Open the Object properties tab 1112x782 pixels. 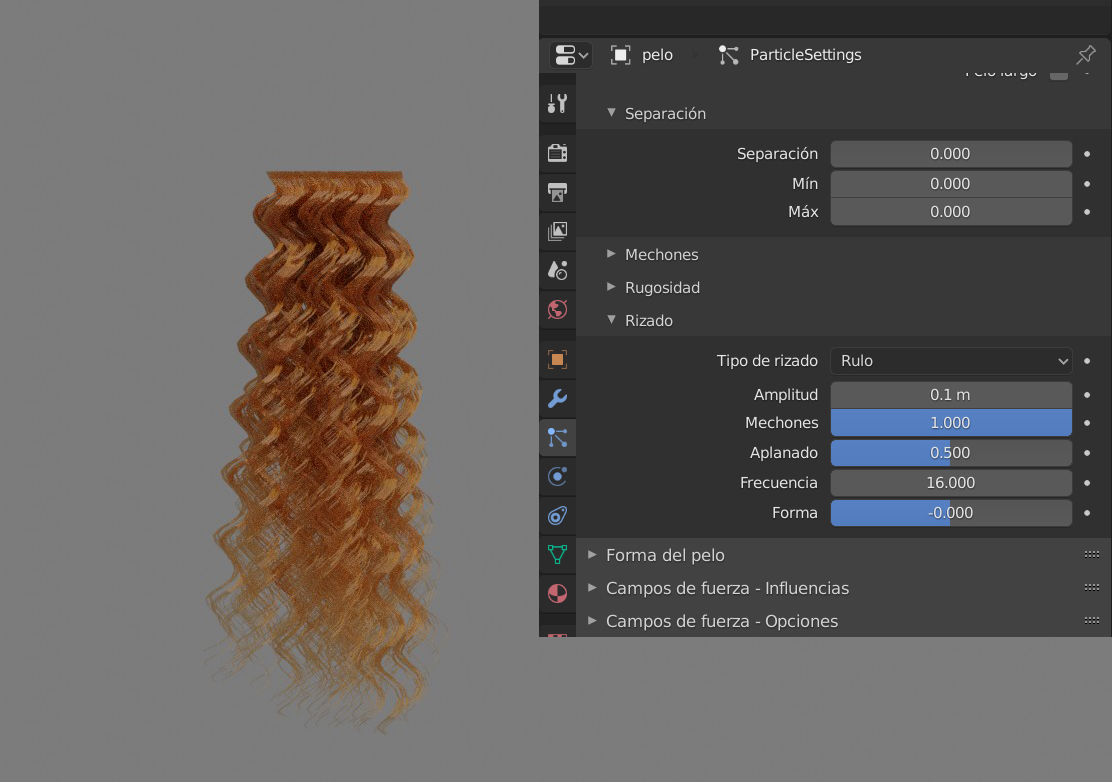coord(557,359)
